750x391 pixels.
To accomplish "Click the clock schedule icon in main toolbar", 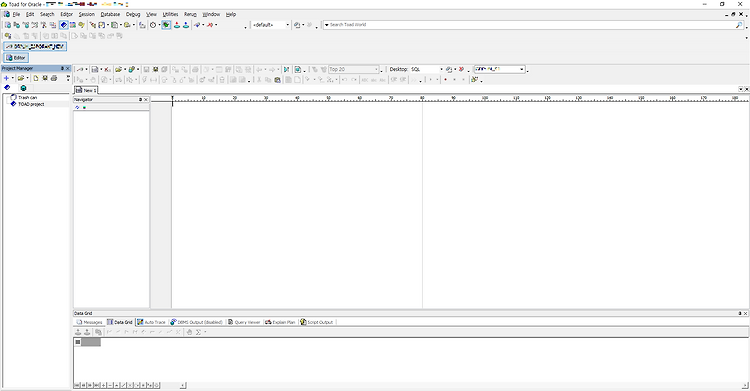I will tap(153, 25).
